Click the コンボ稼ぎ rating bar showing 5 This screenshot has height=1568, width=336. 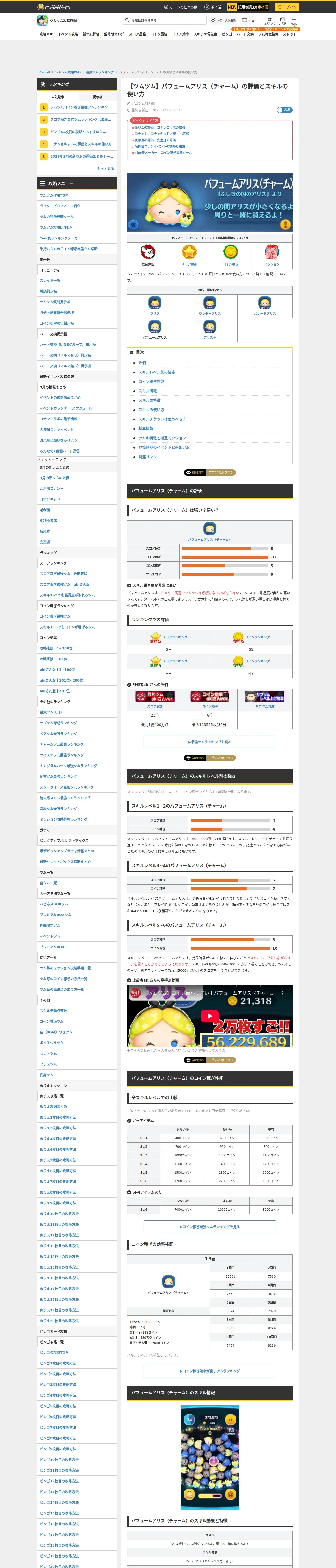coord(225,566)
